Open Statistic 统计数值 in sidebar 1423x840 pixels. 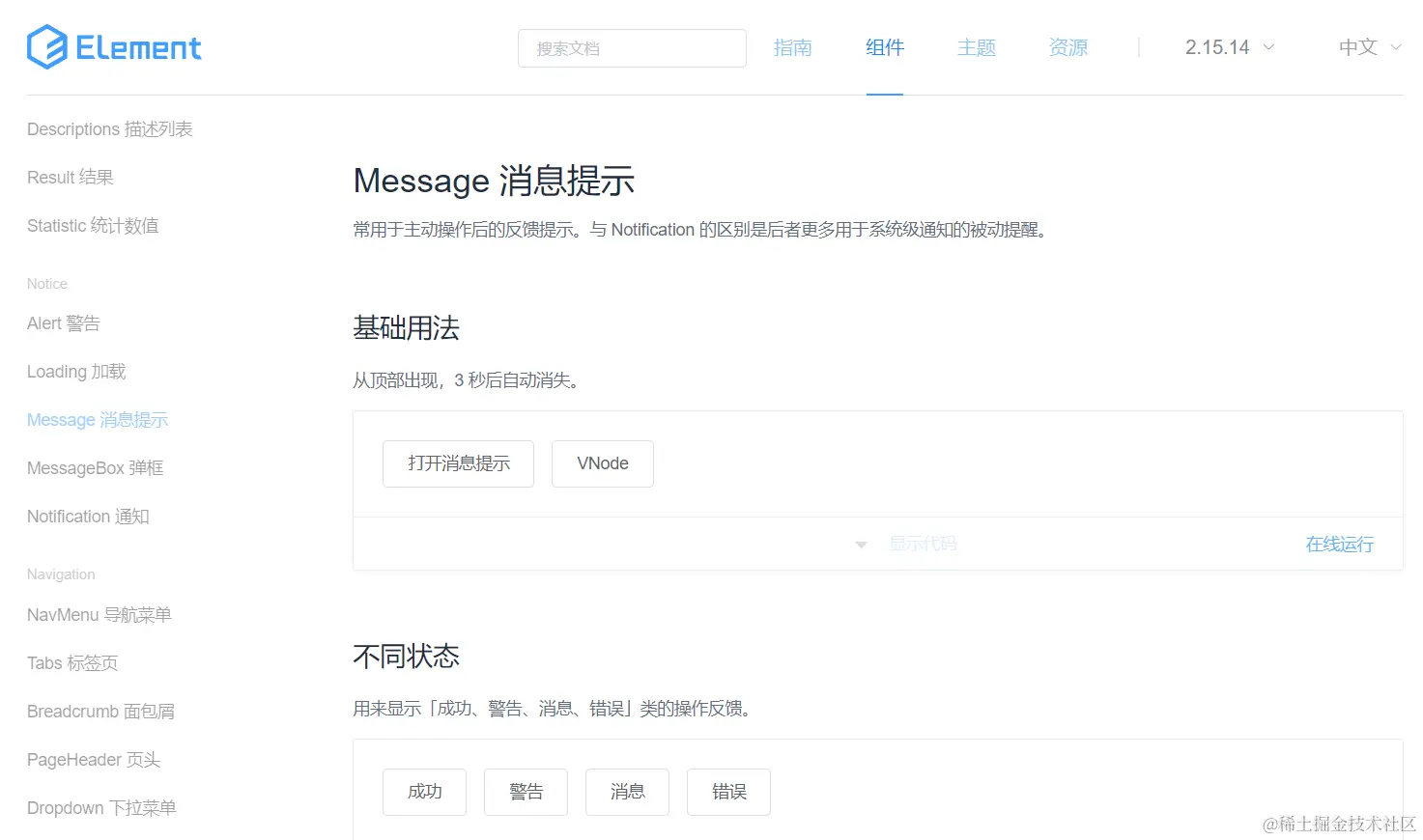tap(93, 226)
